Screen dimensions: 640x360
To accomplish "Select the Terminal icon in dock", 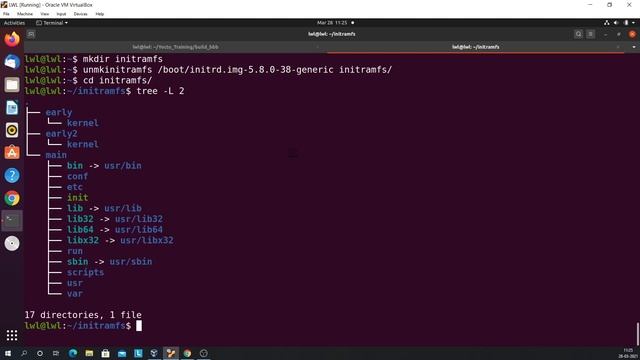I will pos(12,220).
